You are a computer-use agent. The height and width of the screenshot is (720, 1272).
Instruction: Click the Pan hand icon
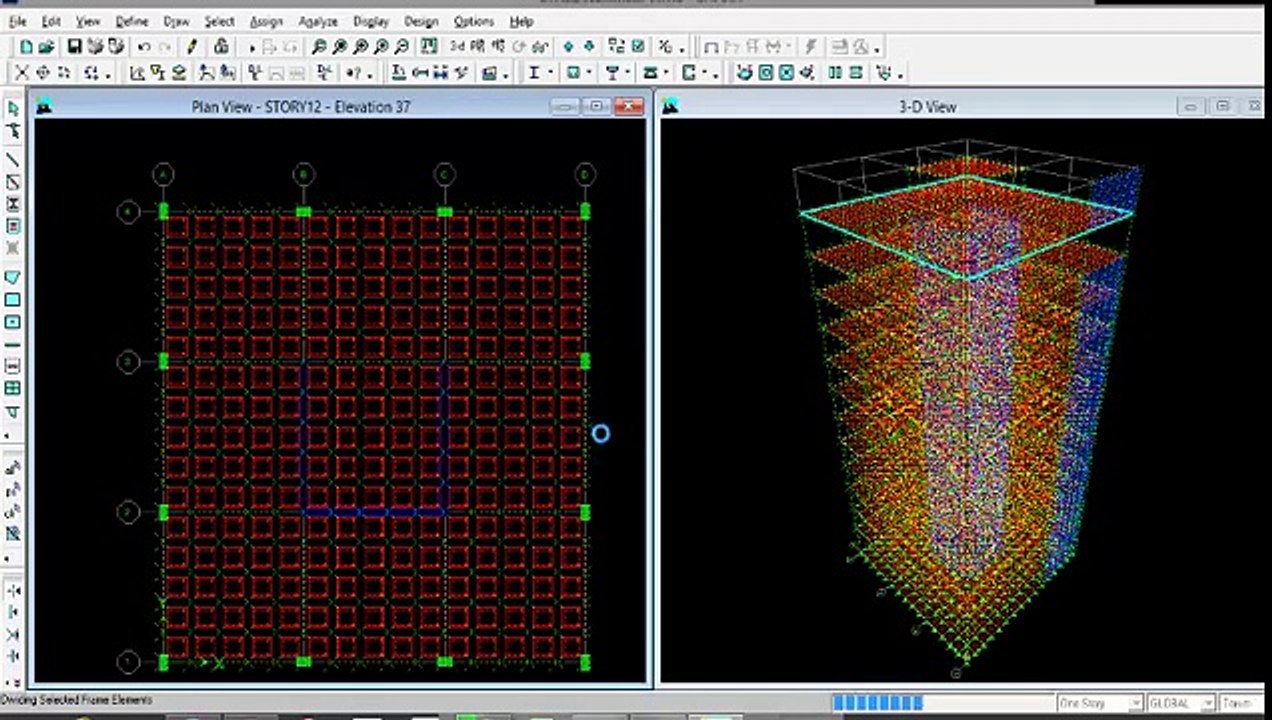pos(428,47)
